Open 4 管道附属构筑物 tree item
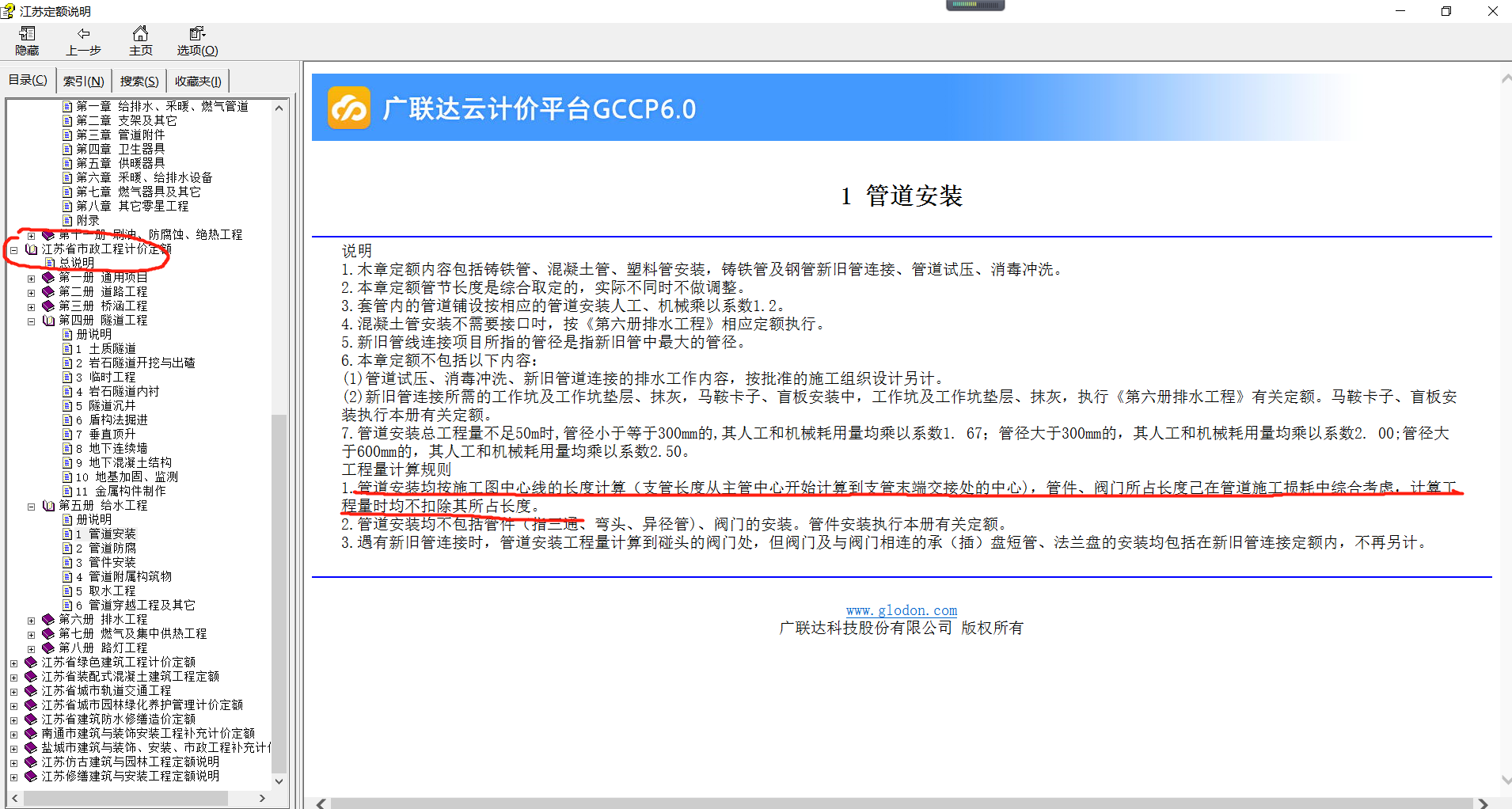This screenshot has height=809, width=1512. 123,576
